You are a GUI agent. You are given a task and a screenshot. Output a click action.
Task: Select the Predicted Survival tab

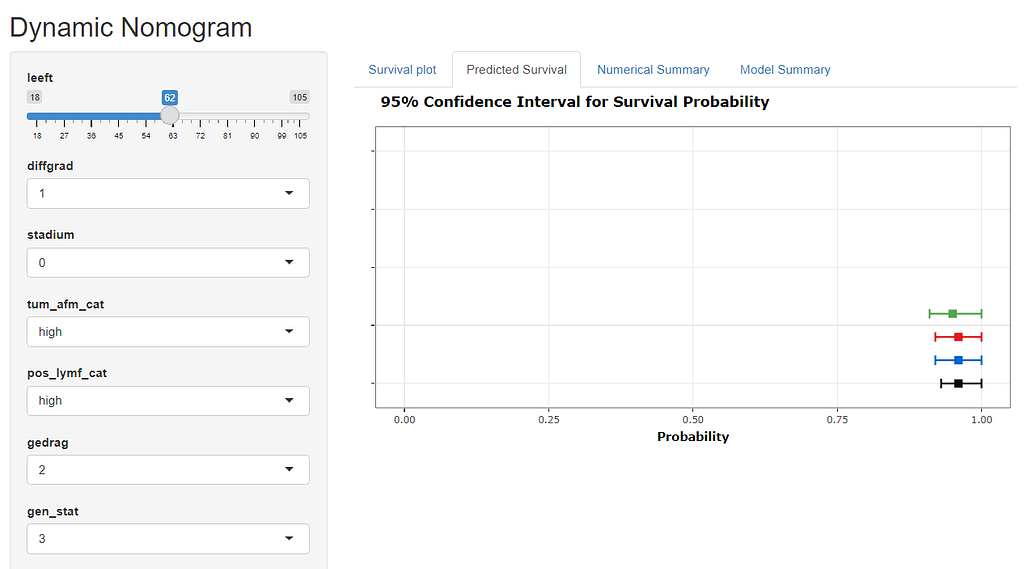[x=517, y=70]
